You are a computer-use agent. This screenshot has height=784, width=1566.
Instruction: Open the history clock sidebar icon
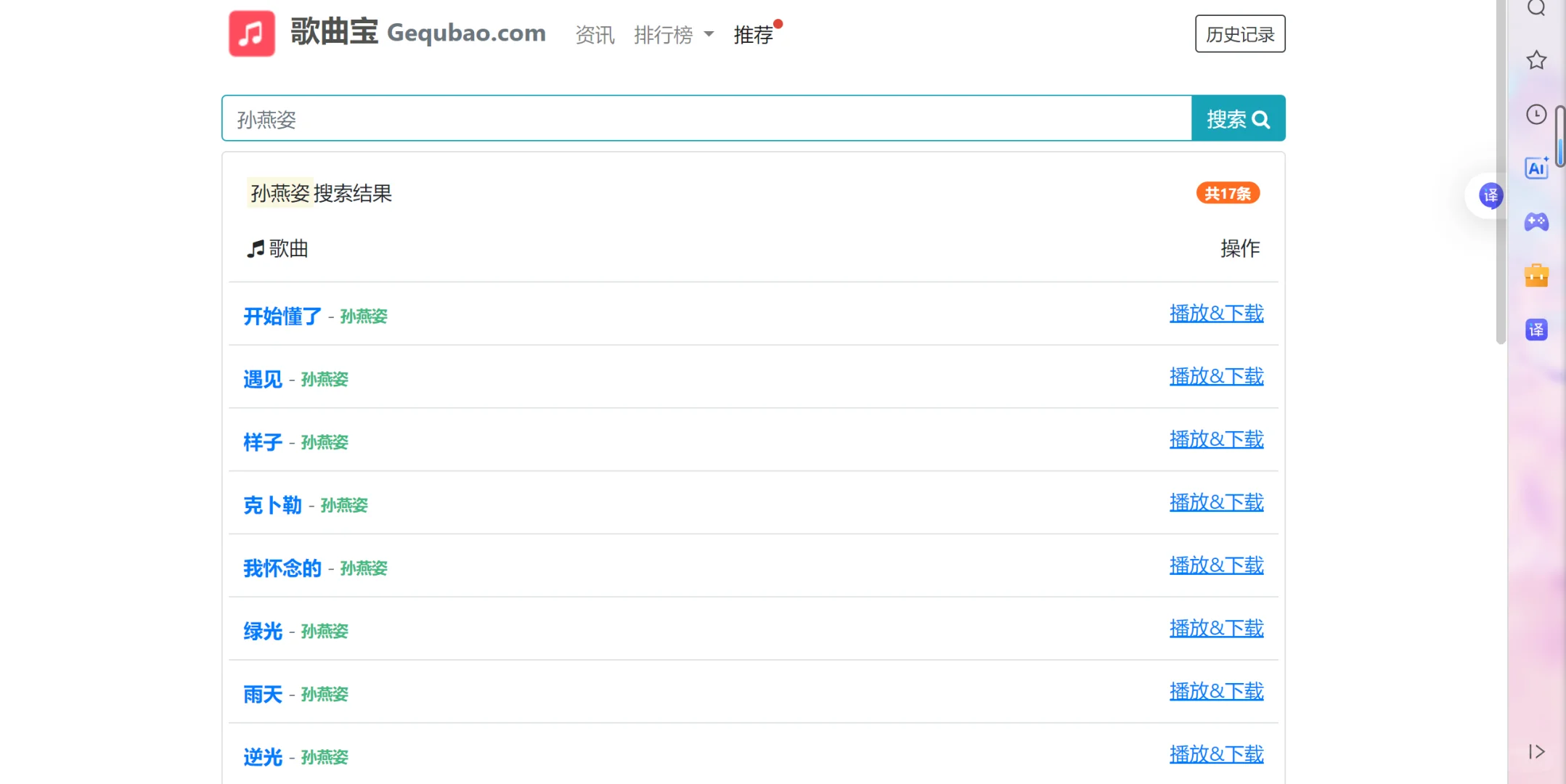click(1536, 115)
